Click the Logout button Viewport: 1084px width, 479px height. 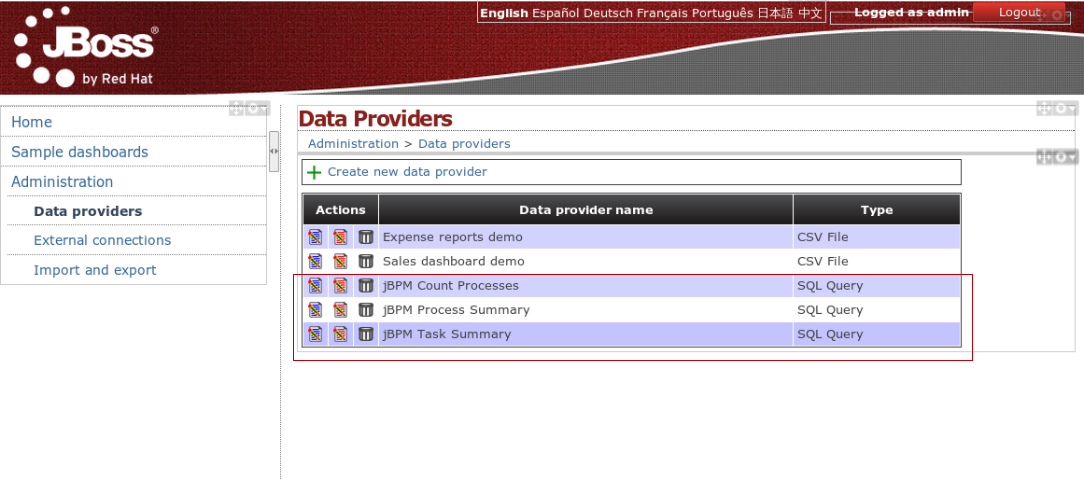pyautogui.click(x=1019, y=12)
